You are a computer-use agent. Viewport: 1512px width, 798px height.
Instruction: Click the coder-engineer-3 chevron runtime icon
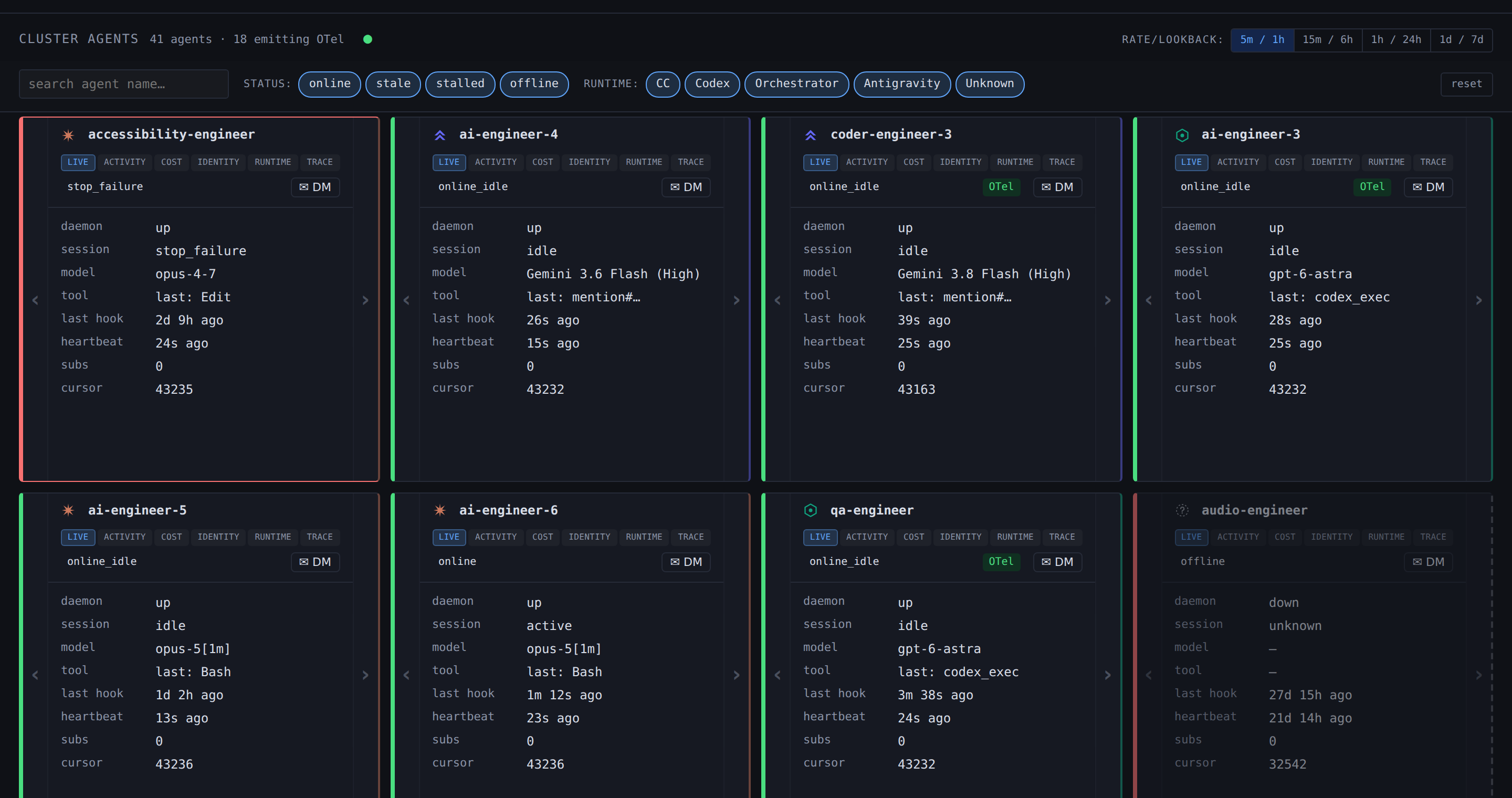point(811,135)
